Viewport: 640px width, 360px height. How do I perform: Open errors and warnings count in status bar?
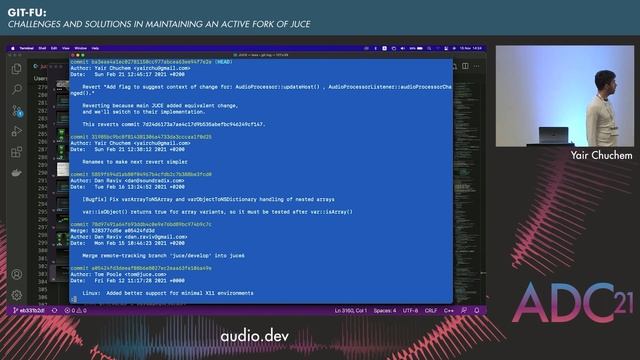76,311
